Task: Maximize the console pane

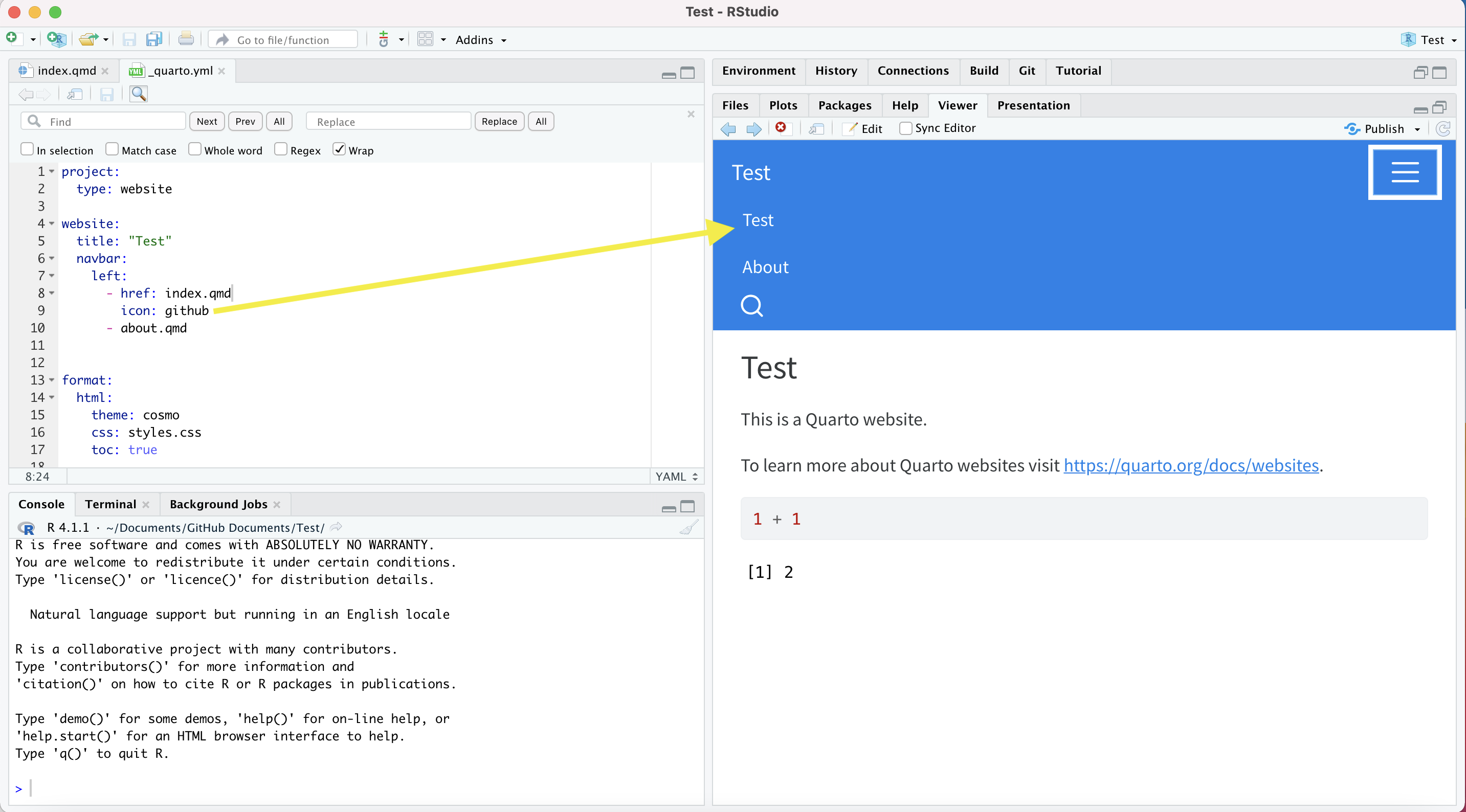Action: point(687,506)
